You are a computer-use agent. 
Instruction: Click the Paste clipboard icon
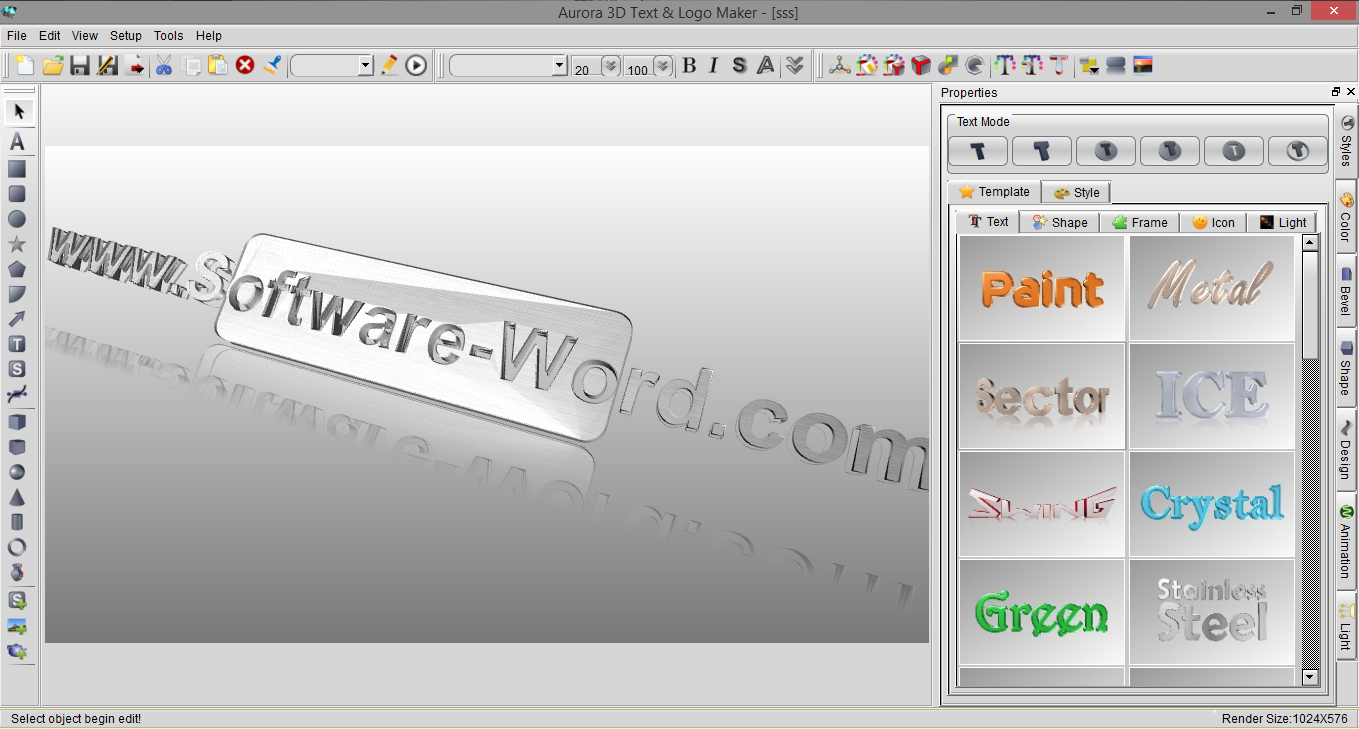[x=218, y=66]
